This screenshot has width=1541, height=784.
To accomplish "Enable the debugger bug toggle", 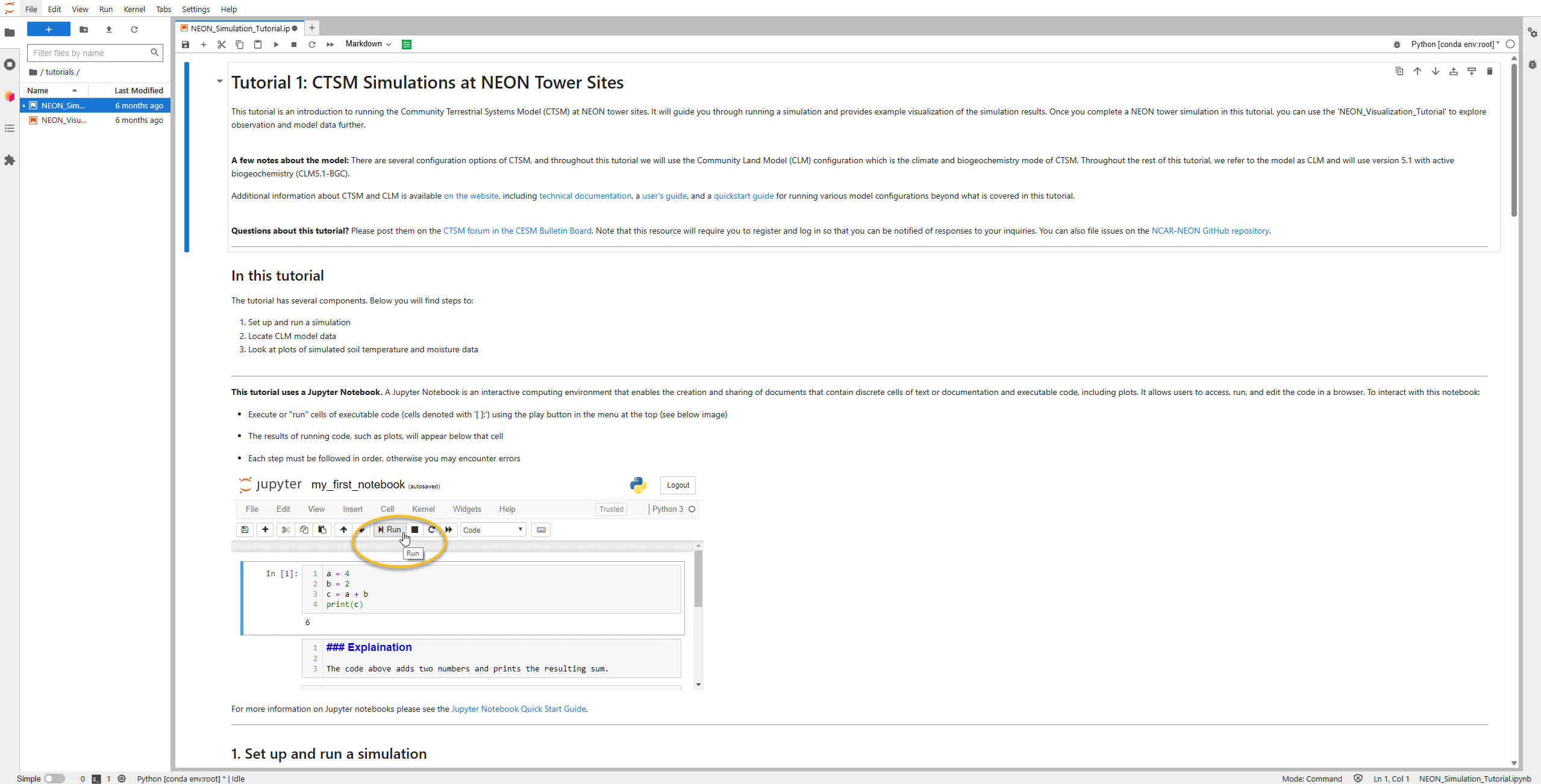I will [x=1396, y=44].
